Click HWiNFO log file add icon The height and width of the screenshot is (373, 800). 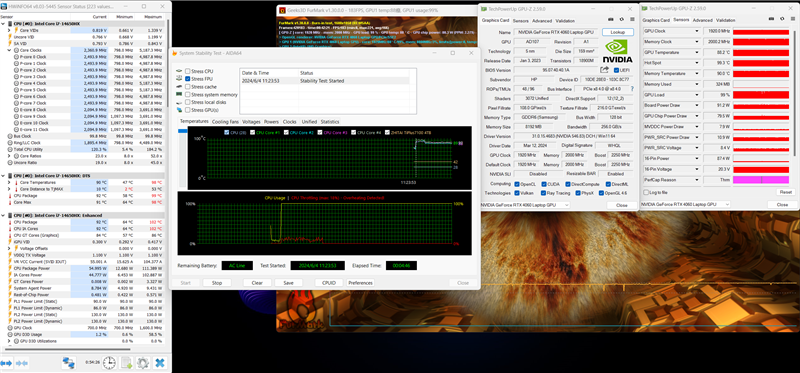click(126, 363)
